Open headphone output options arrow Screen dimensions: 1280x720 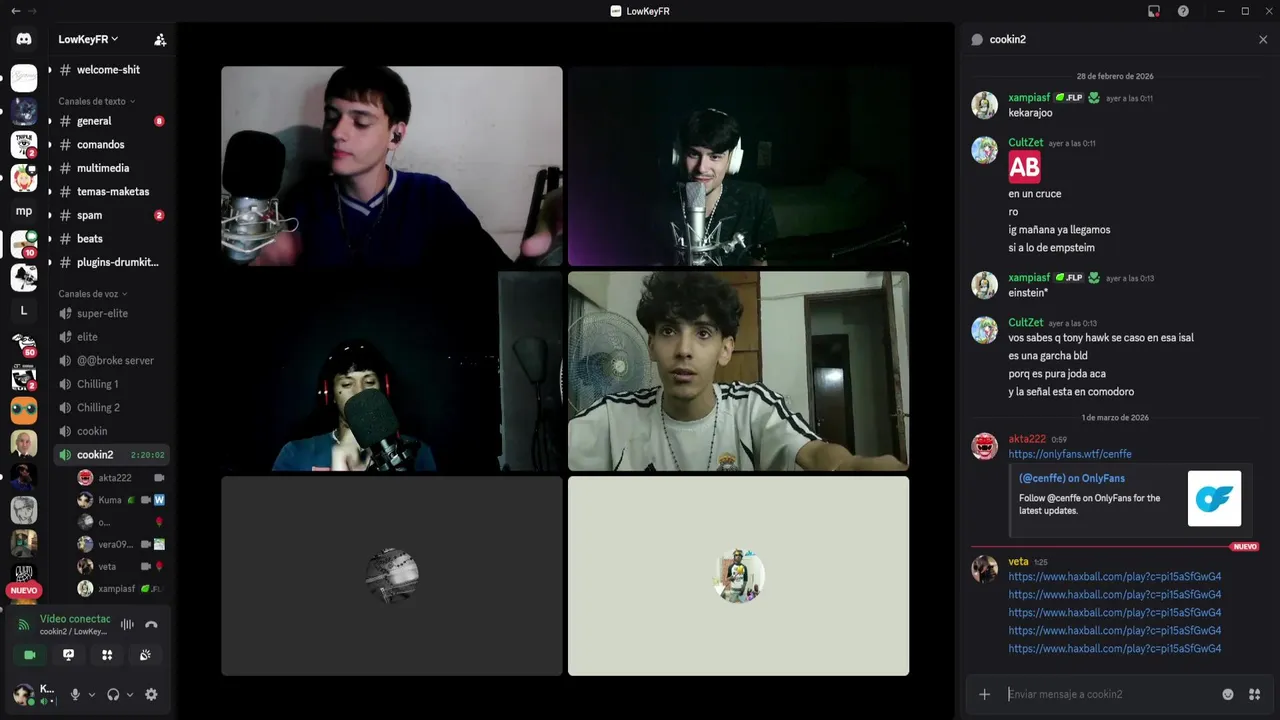[x=130, y=694]
